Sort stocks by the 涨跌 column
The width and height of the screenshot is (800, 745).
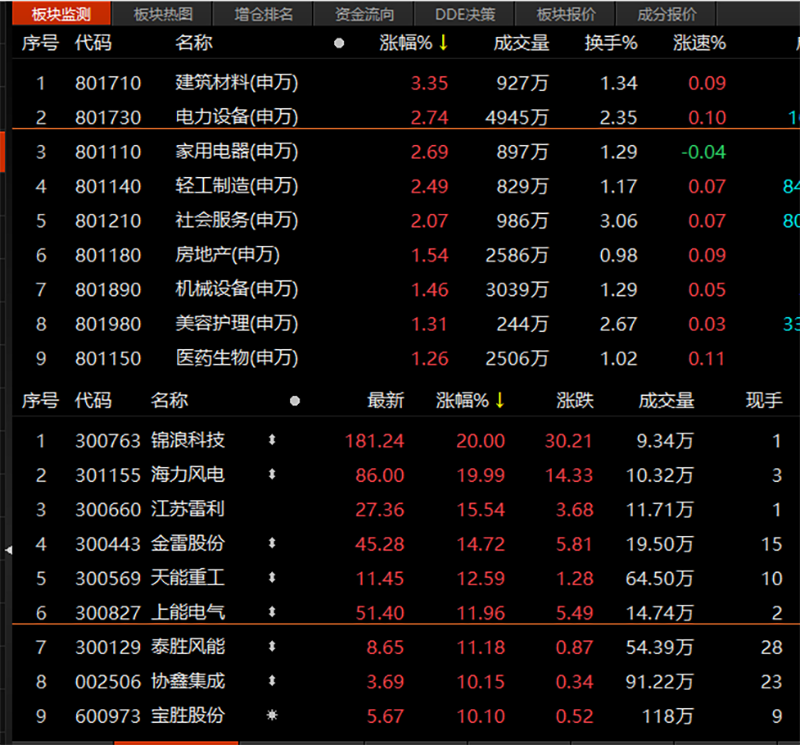tap(575, 401)
